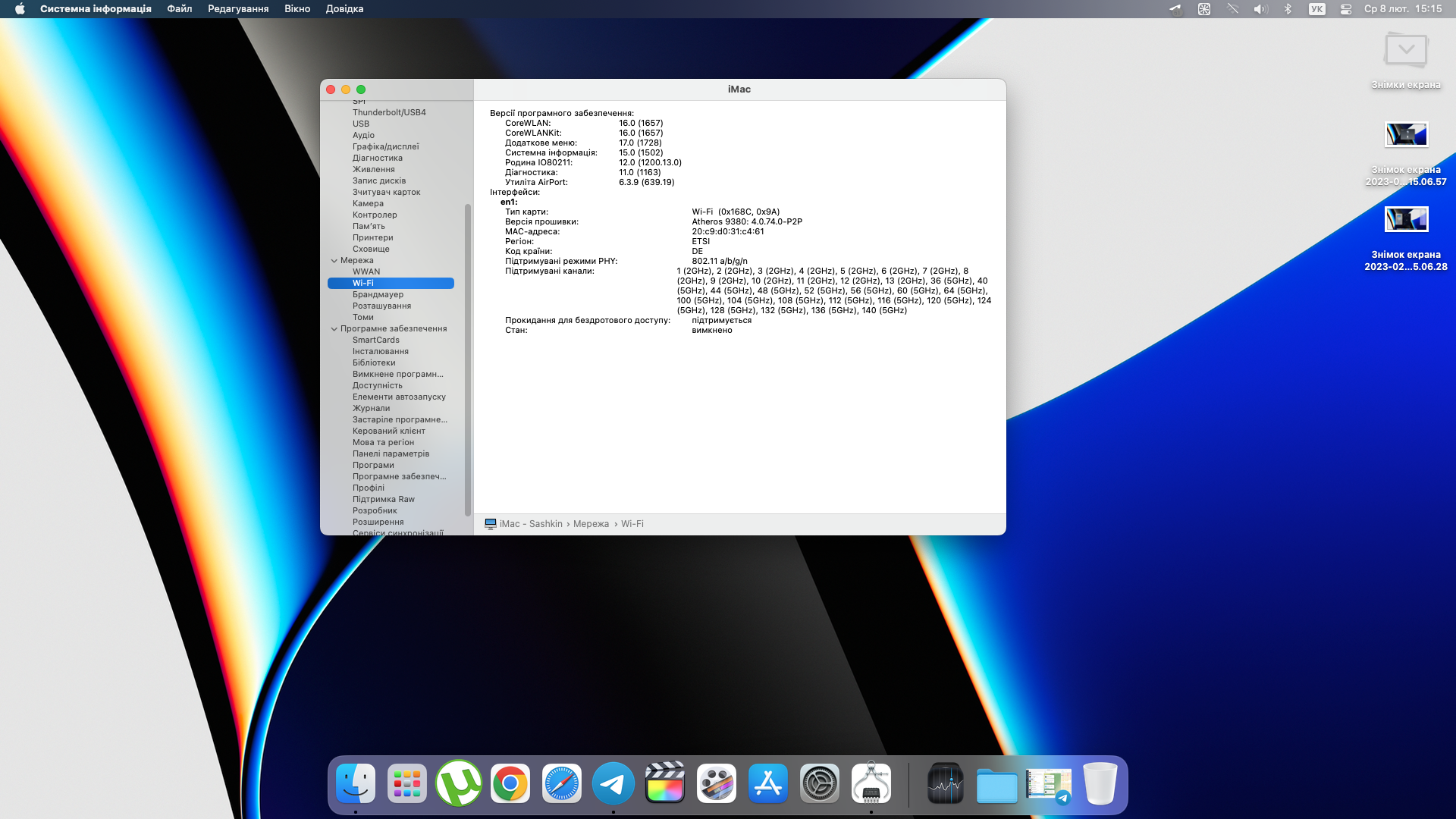Click the volume icon in menu bar

(x=1260, y=9)
